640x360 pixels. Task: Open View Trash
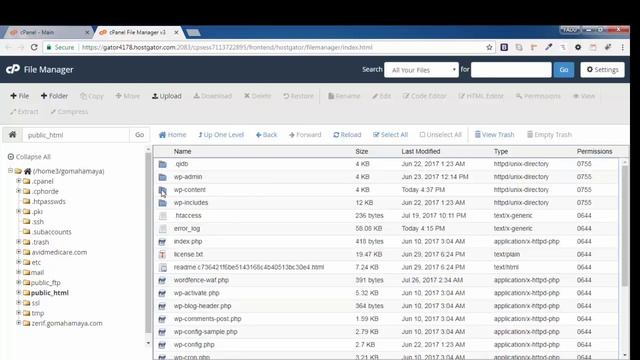click(x=494, y=135)
